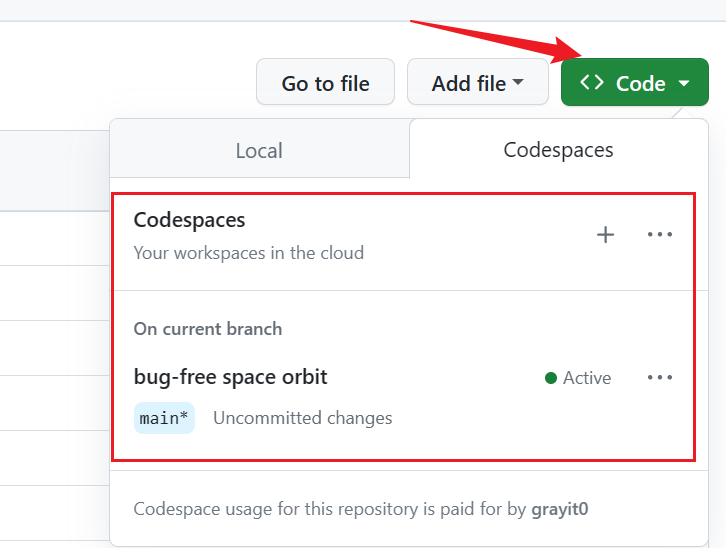Select the Codespaces tab
The width and height of the screenshot is (726, 548).
558,150
